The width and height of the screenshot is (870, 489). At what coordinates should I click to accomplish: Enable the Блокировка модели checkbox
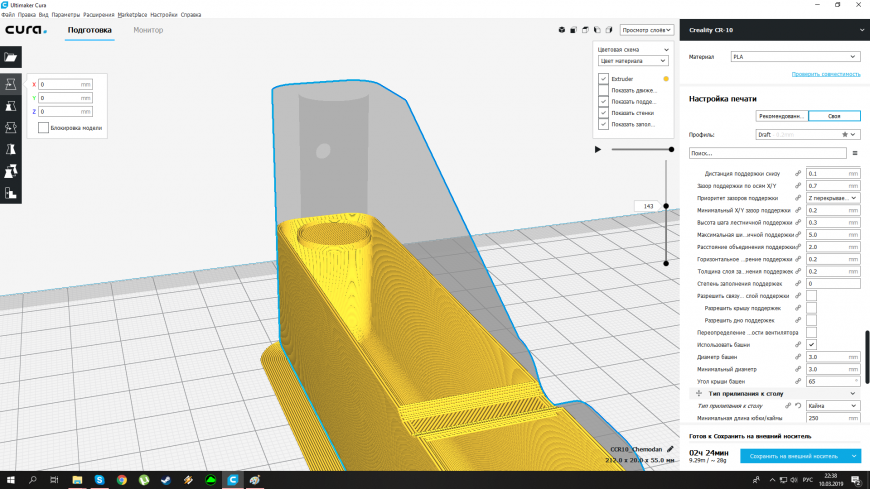(x=43, y=128)
